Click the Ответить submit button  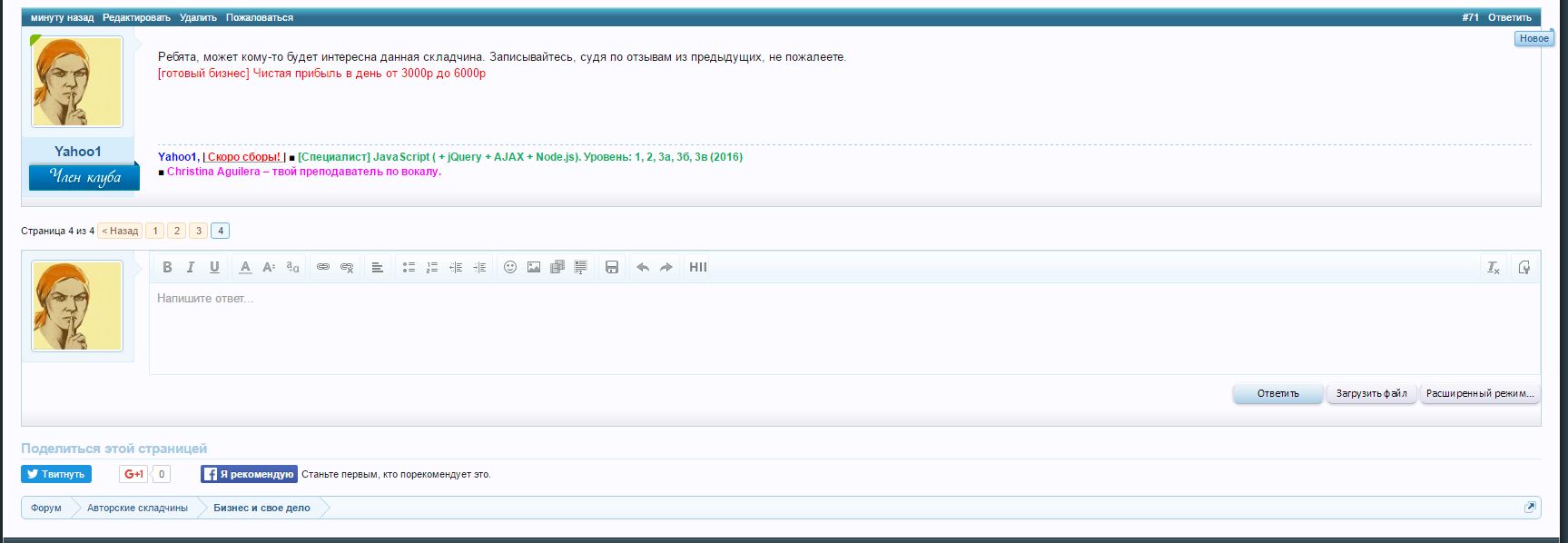point(1277,393)
